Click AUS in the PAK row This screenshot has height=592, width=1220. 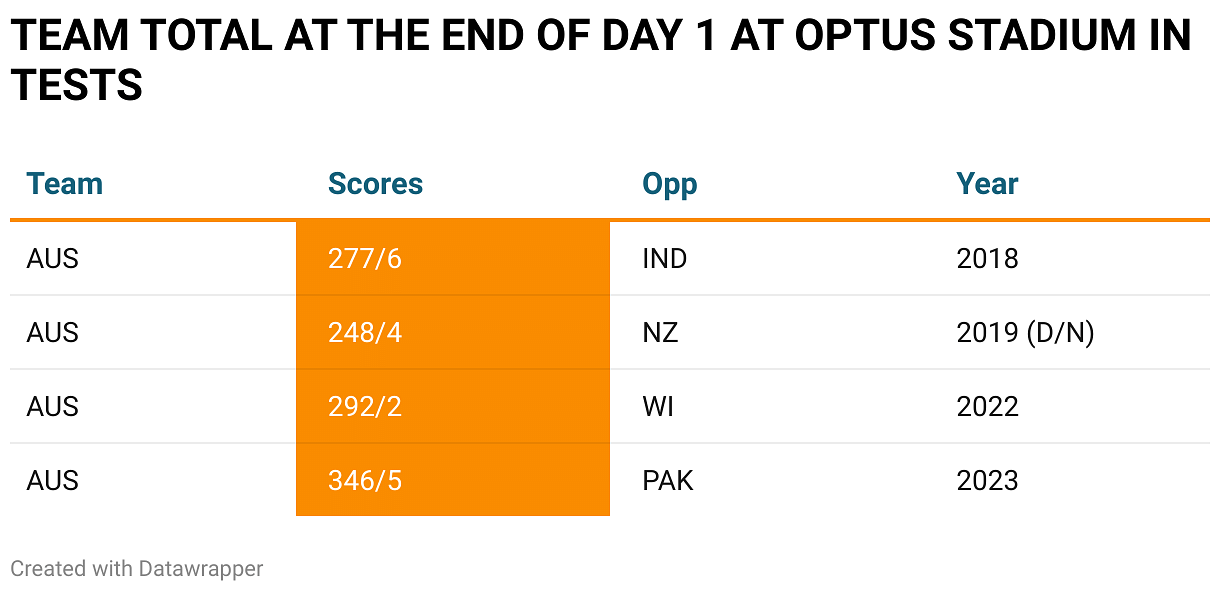point(53,481)
